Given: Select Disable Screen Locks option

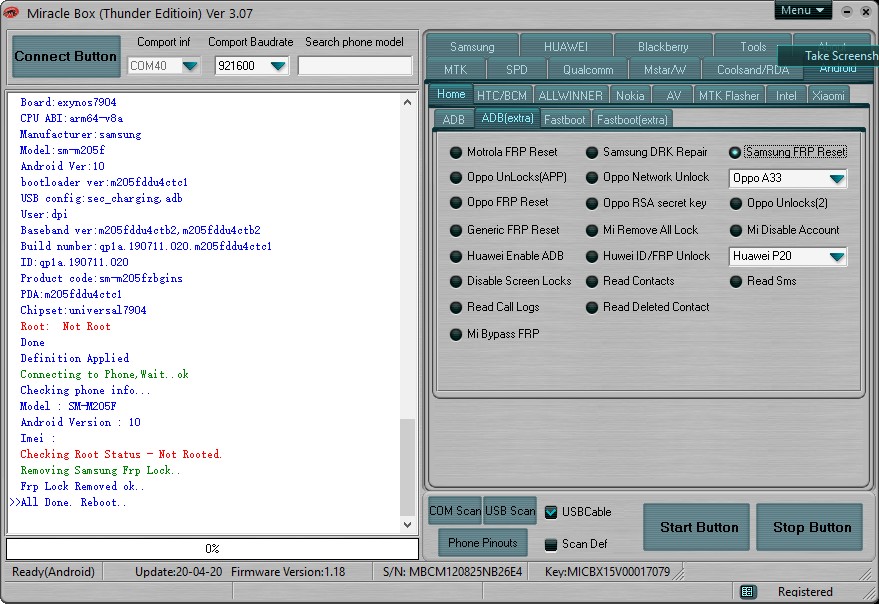Looking at the screenshot, I should click(x=456, y=282).
